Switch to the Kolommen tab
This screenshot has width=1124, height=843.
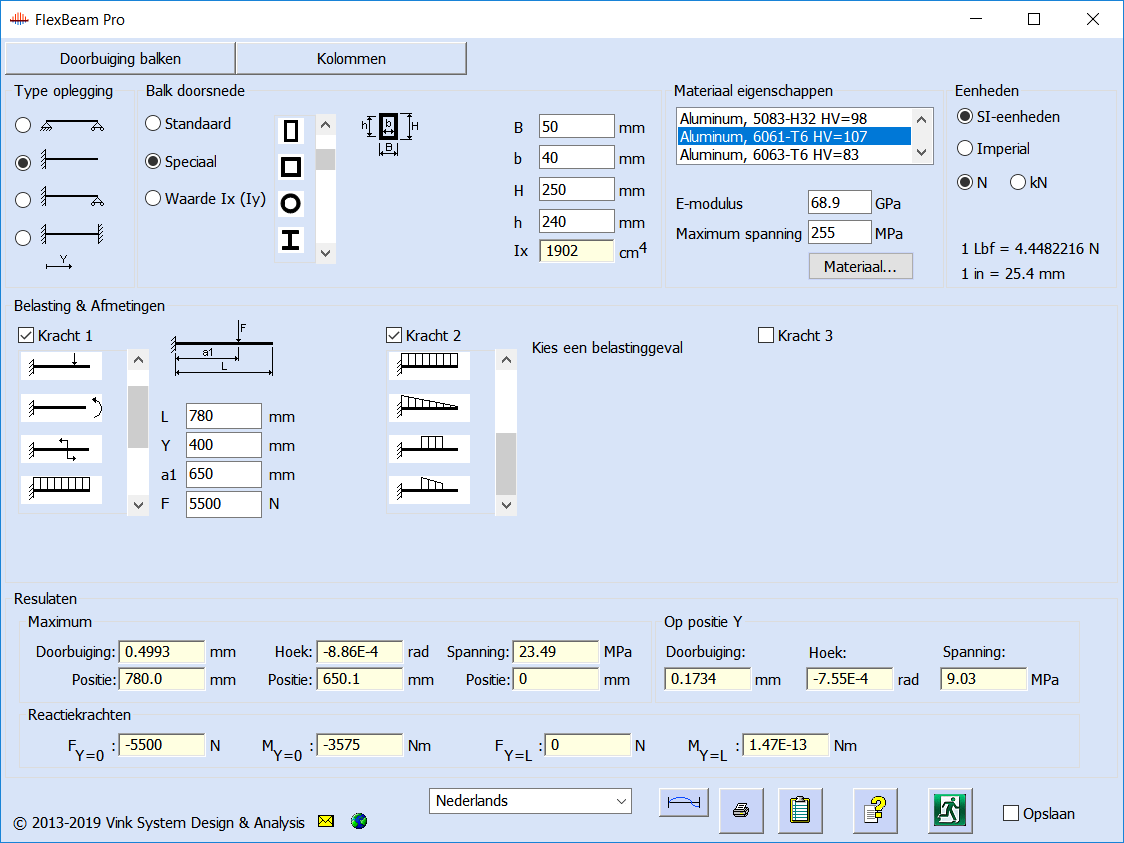(x=351, y=59)
